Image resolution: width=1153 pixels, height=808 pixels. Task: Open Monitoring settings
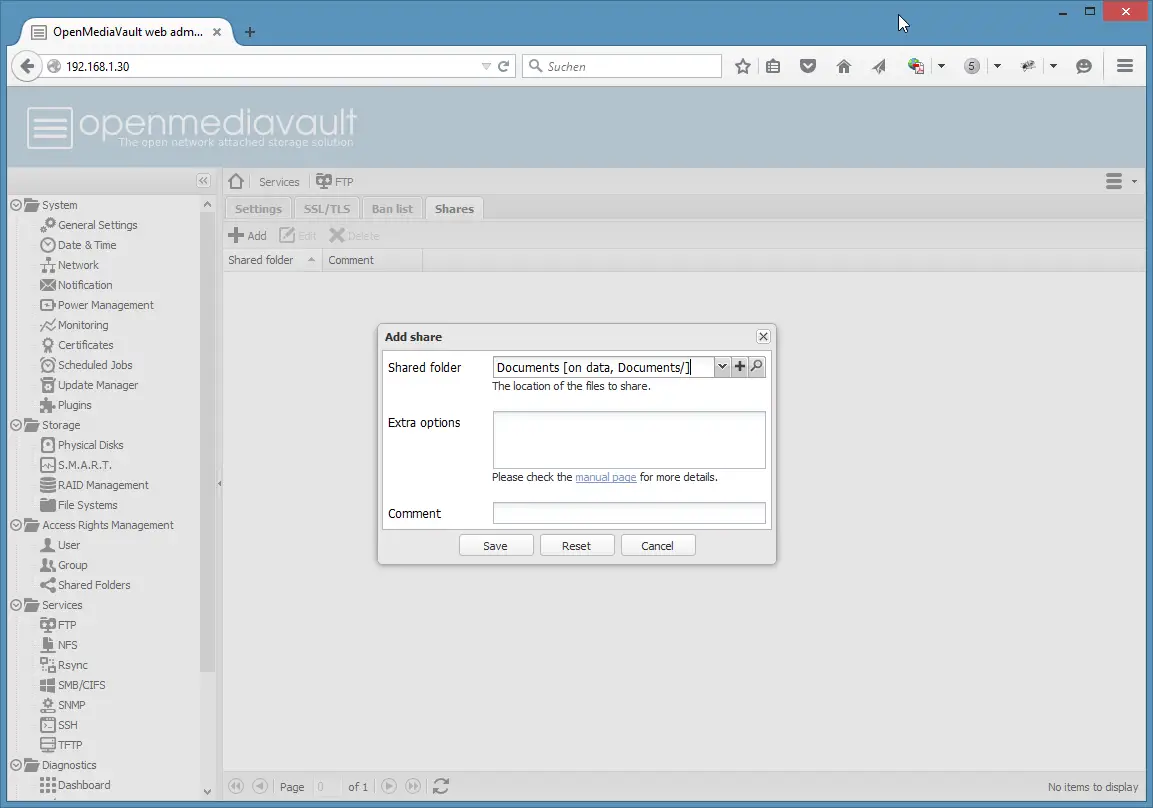[82, 325]
